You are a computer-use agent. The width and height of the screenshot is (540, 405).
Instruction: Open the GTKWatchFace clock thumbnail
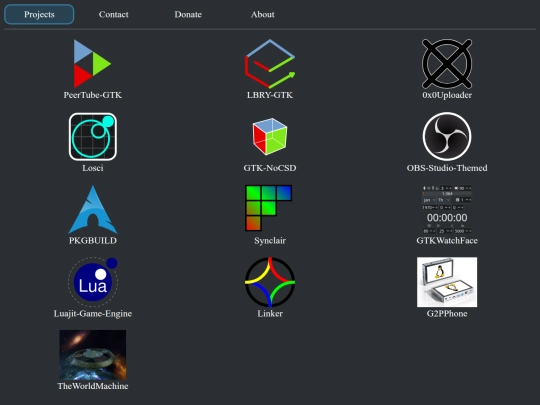point(447,209)
